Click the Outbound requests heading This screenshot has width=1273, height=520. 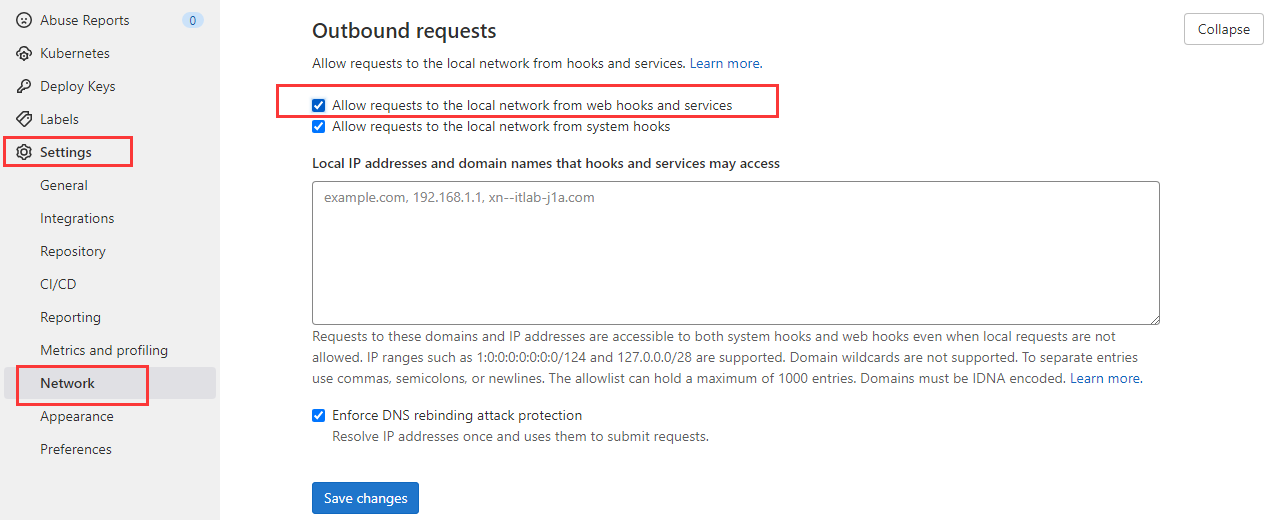[404, 31]
